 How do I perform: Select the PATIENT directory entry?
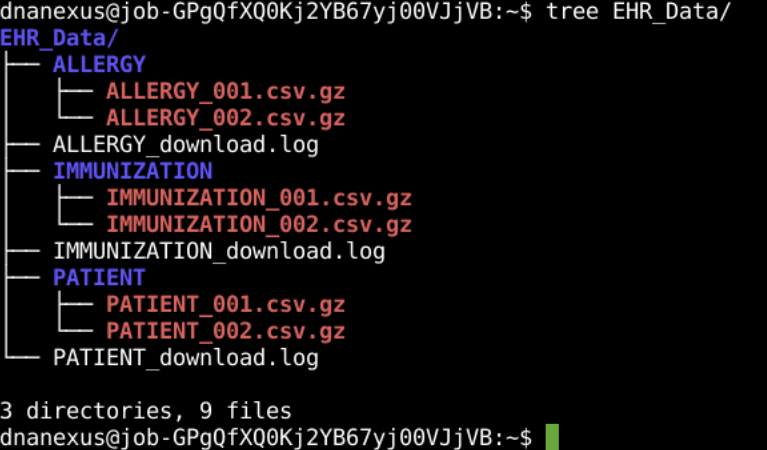tap(99, 278)
